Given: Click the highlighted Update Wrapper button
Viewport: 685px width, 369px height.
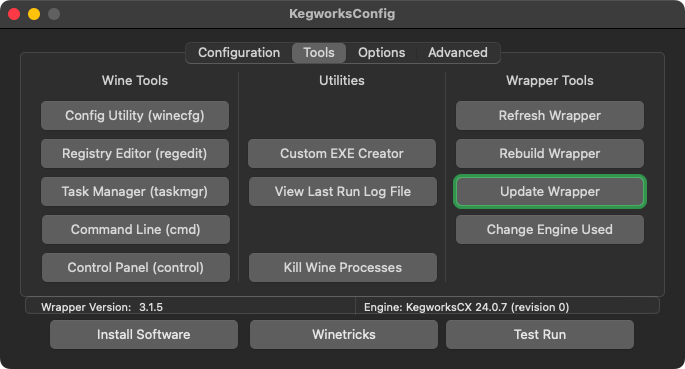Looking at the screenshot, I should coord(550,191).
